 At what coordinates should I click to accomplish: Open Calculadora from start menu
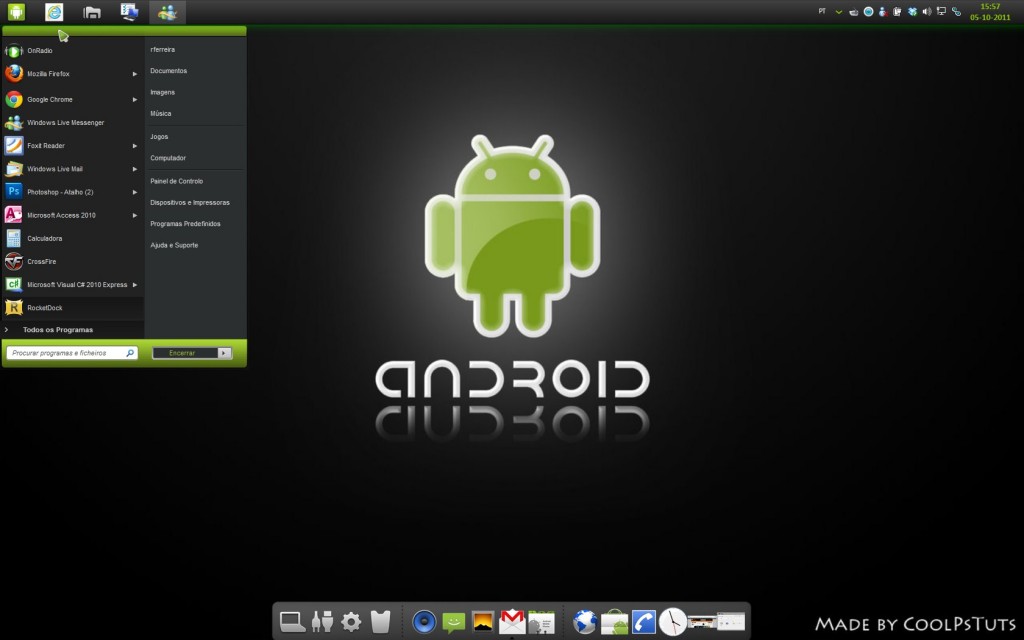(x=72, y=238)
